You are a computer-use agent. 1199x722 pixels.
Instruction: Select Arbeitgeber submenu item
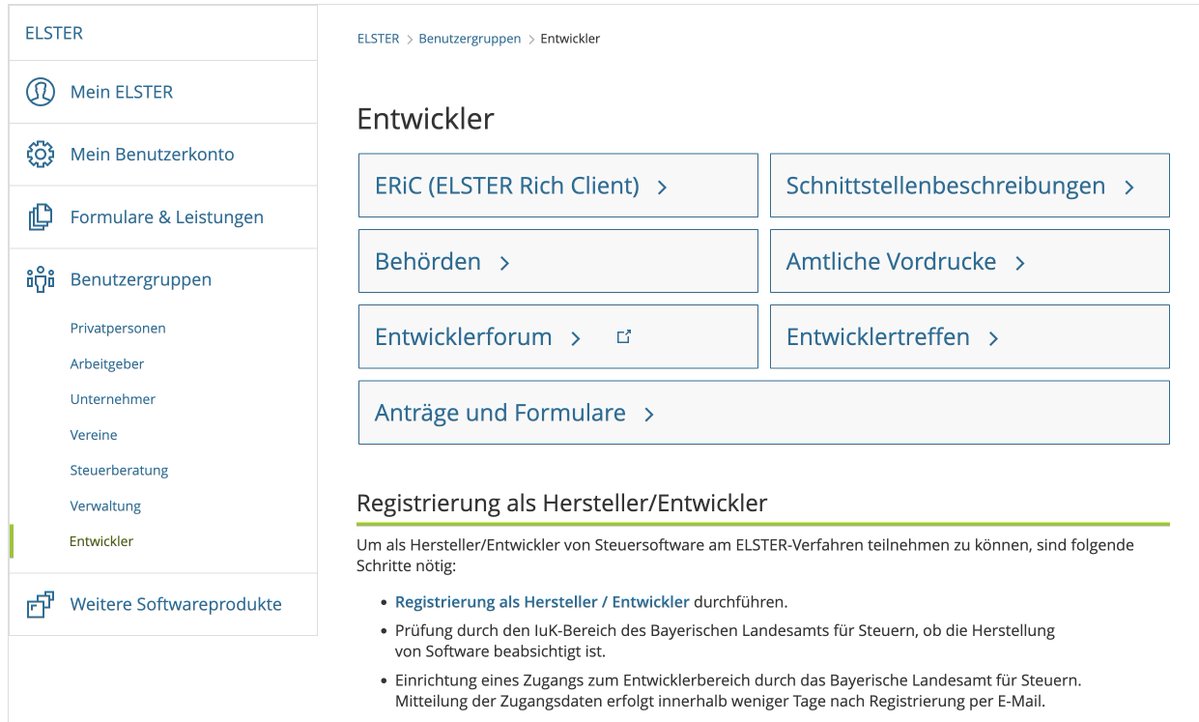pyautogui.click(x=107, y=364)
